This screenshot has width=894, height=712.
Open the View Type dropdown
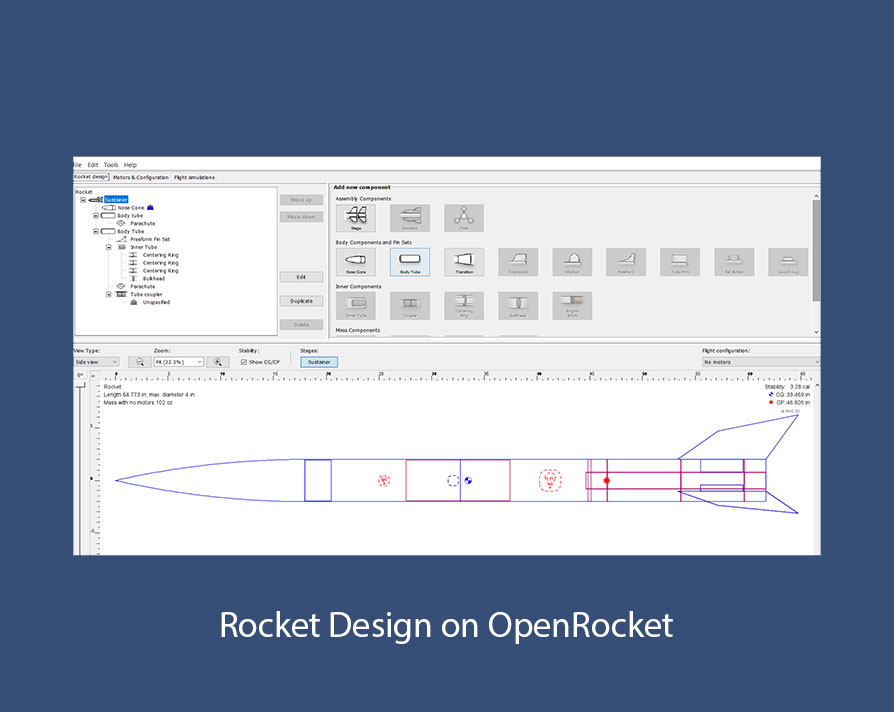click(96, 362)
